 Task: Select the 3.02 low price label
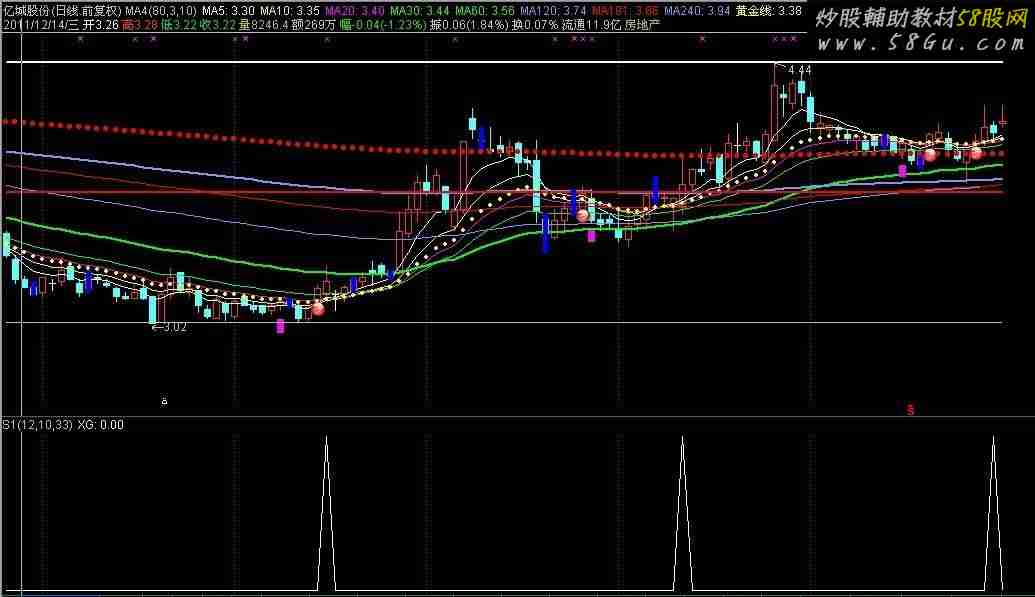[x=170, y=326]
